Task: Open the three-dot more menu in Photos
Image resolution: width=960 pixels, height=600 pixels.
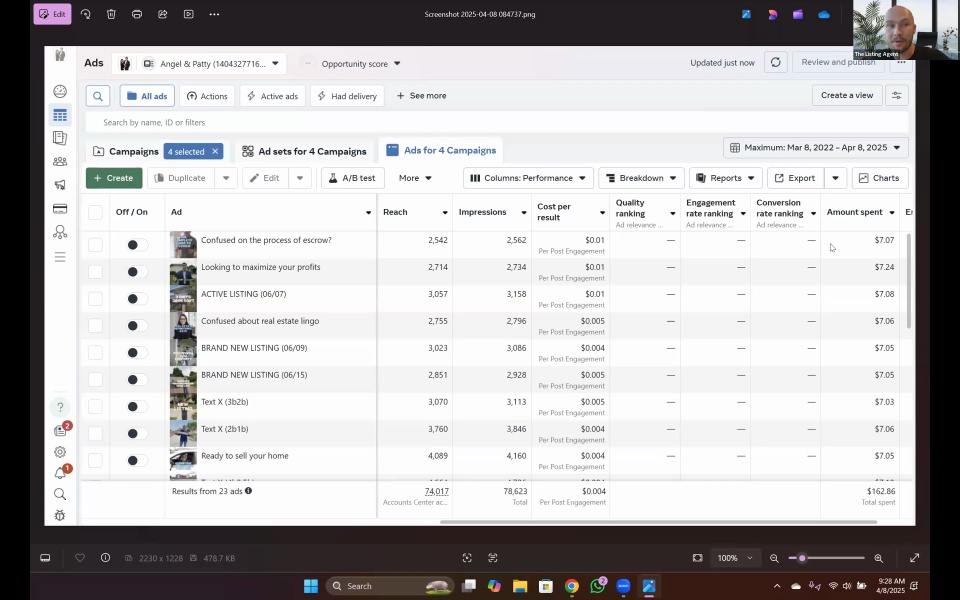Action: click(x=214, y=14)
